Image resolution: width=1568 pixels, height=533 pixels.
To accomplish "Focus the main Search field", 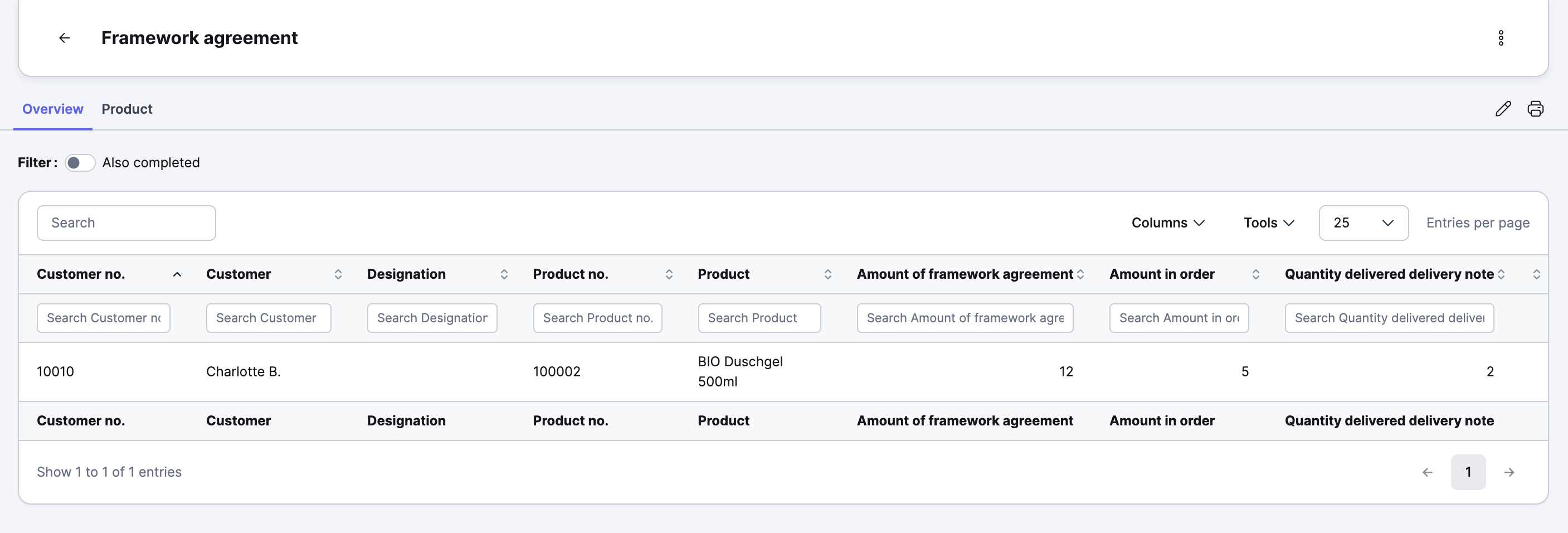I will 126,223.
